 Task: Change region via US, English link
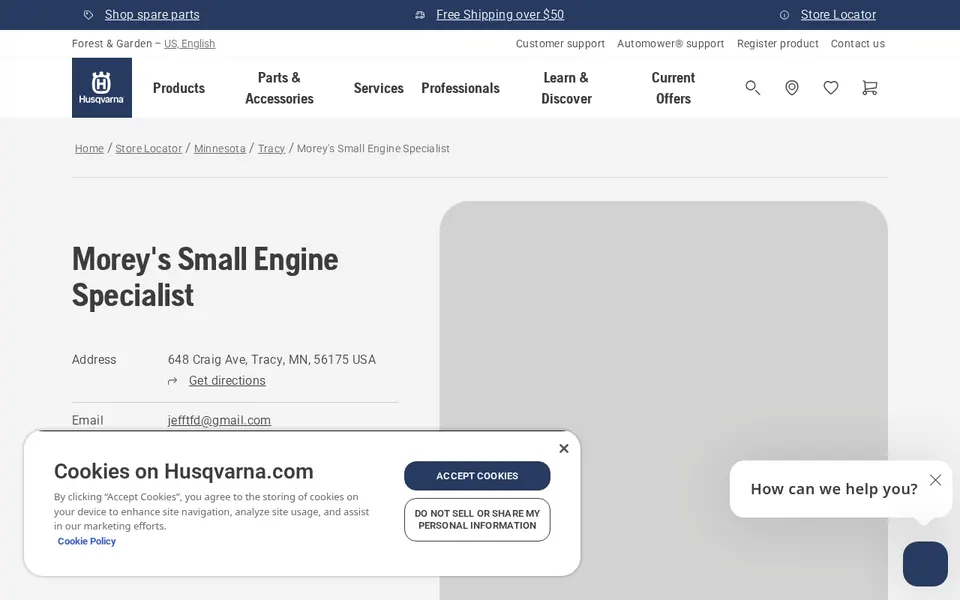point(189,43)
